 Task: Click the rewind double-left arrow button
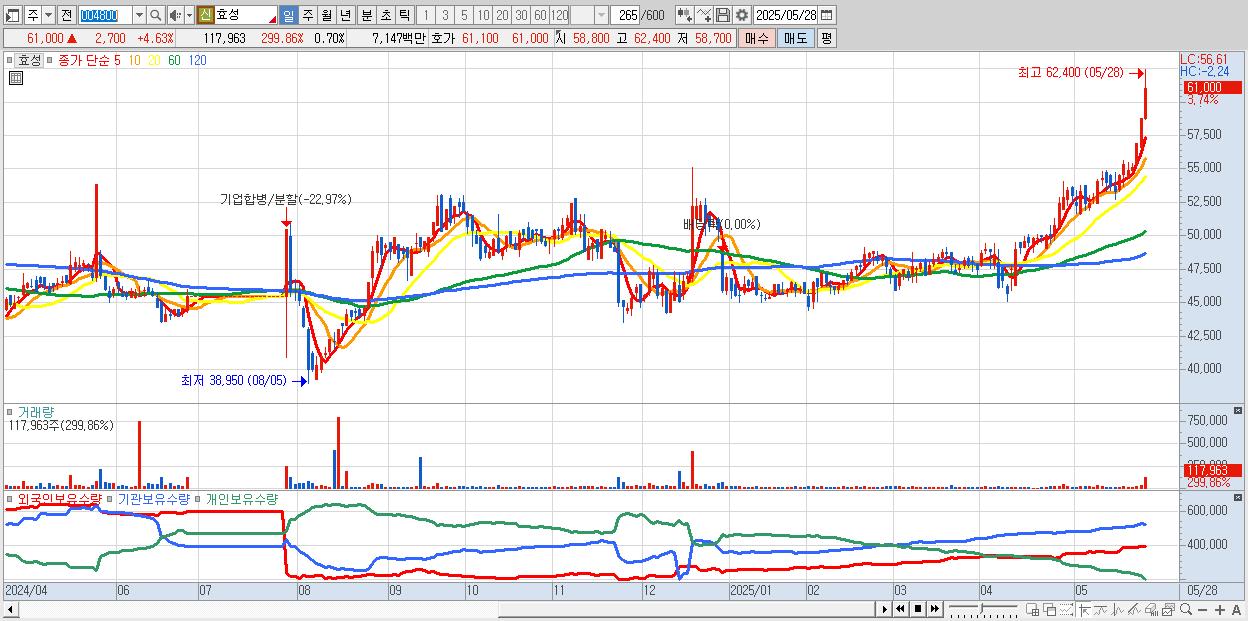point(900,609)
